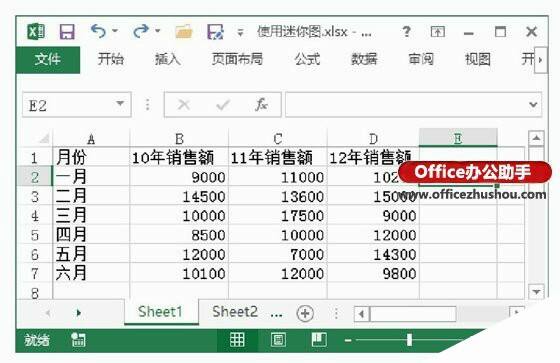
Task: Select the cell labeled 四月
Action: (x=91, y=235)
